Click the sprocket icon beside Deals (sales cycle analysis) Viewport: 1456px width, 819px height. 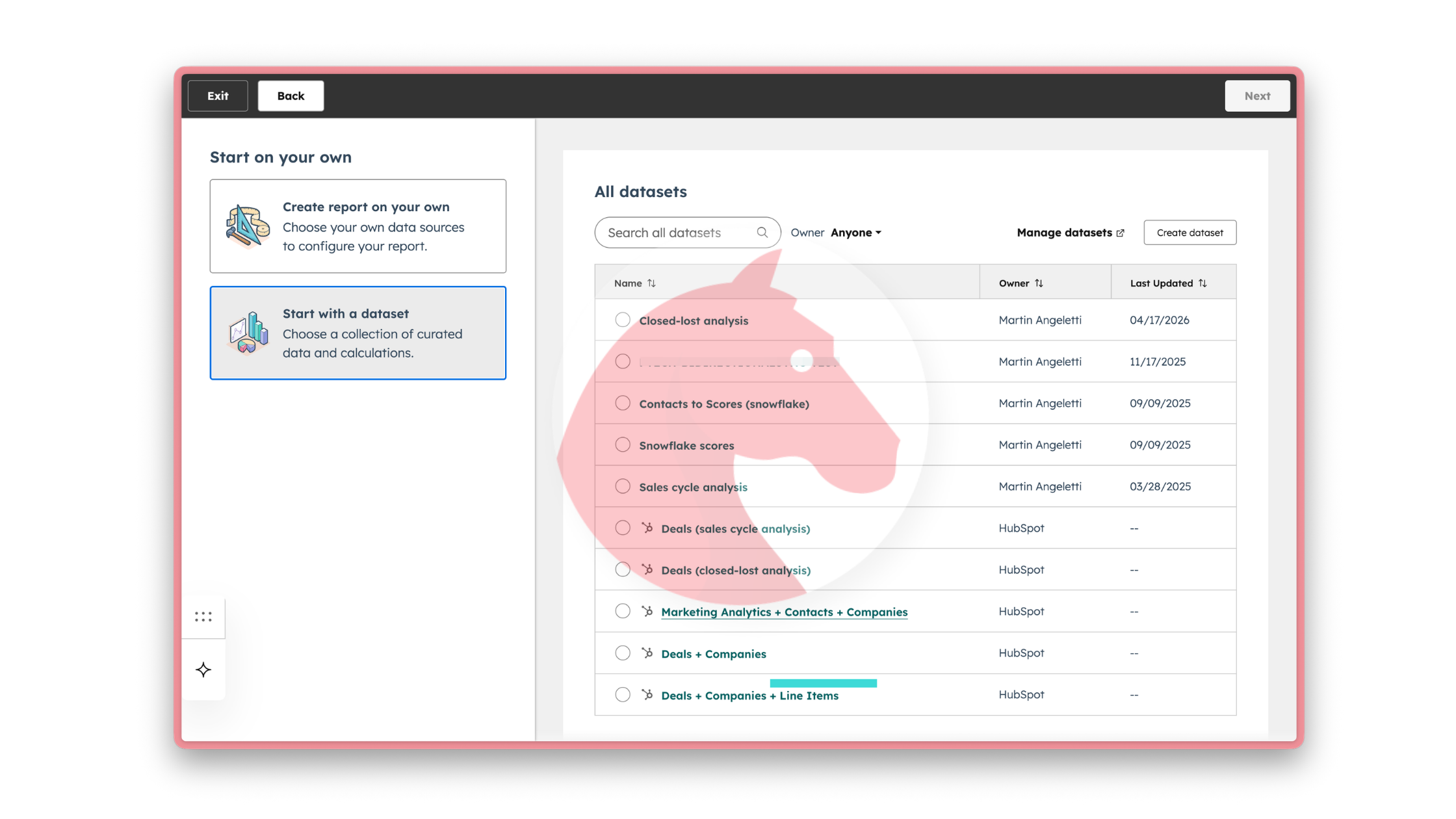click(x=647, y=528)
